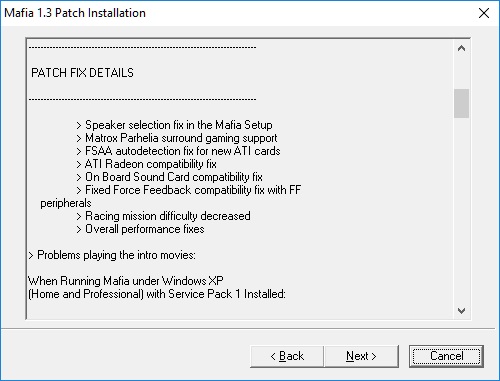The height and width of the screenshot is (381, 500).
Task: Click the Overall performance fixes line
Action: click(x=140, y=229)
